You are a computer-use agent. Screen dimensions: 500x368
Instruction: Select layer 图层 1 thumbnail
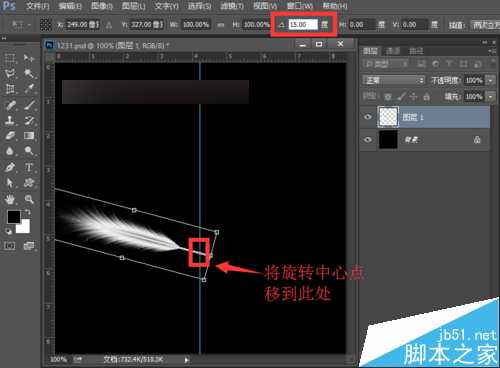[x=388, y=117]
